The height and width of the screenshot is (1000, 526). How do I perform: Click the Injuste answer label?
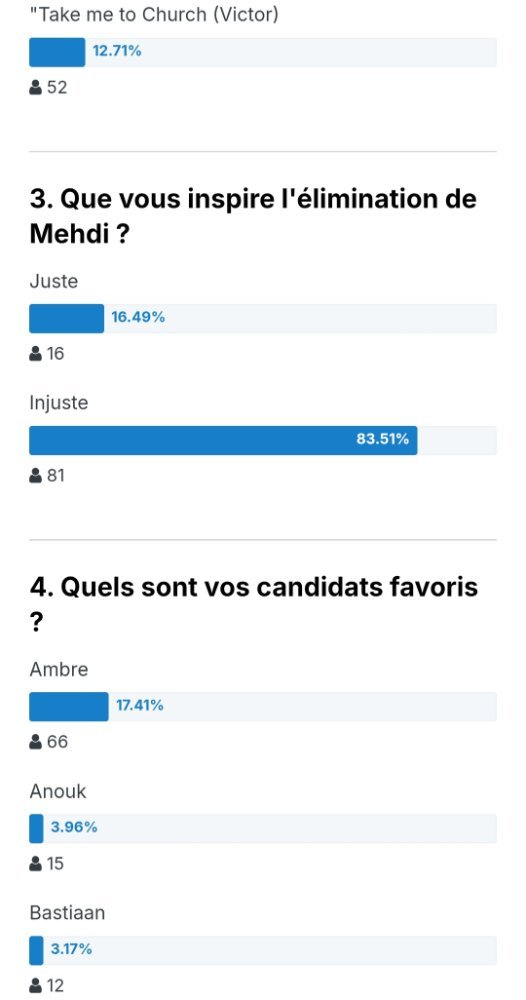click(x=59, y=403)
